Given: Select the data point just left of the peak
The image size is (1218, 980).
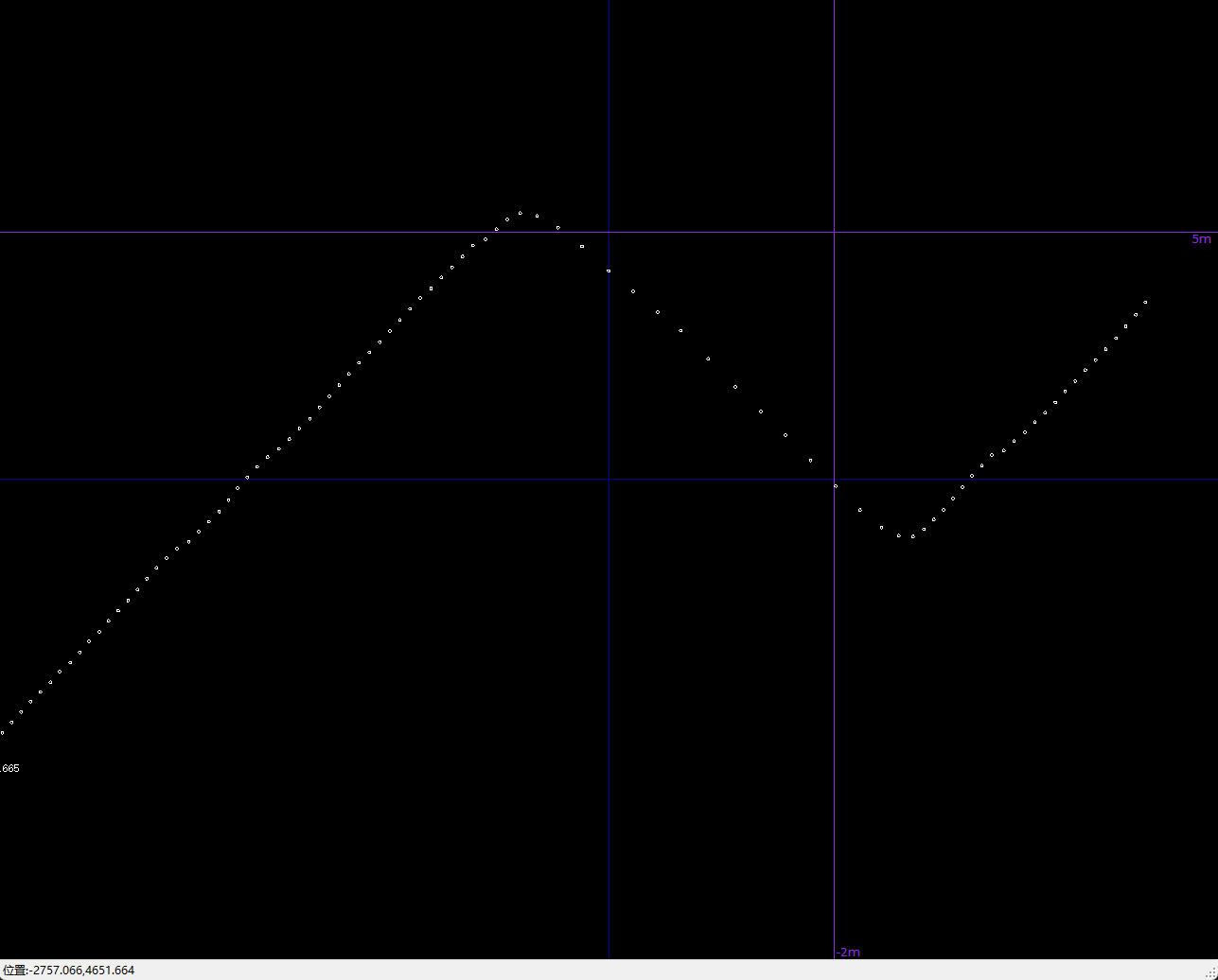Looking at the screenshot, I should (x=507, y=219).
